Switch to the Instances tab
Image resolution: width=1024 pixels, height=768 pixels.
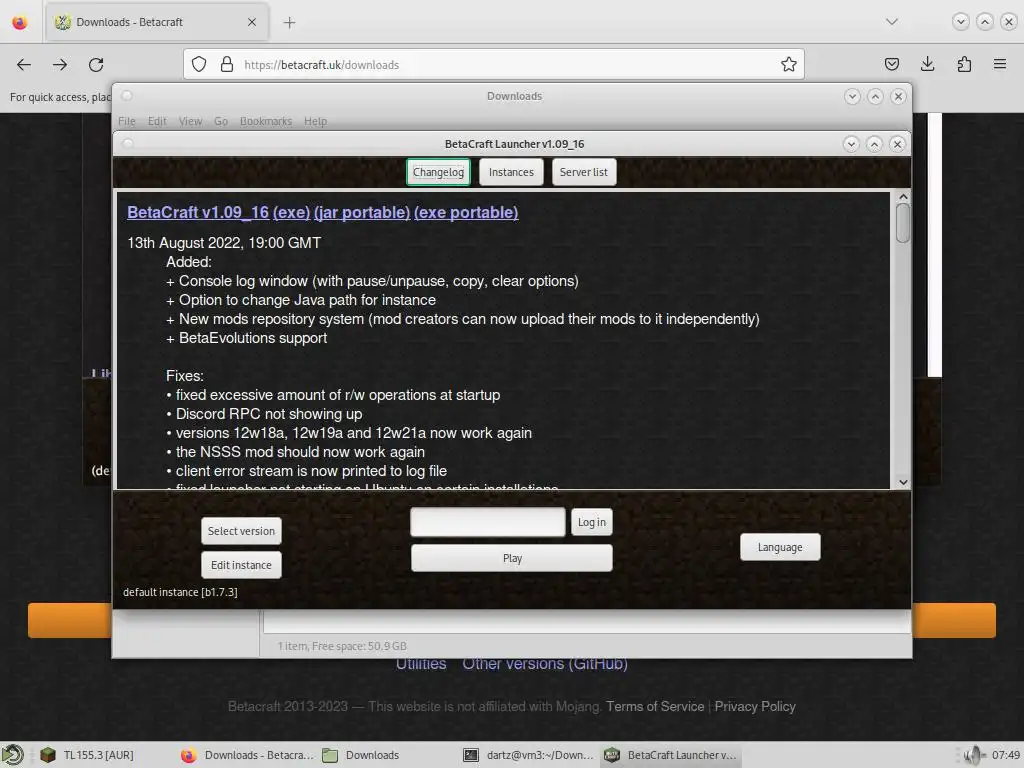pos(511,172)
